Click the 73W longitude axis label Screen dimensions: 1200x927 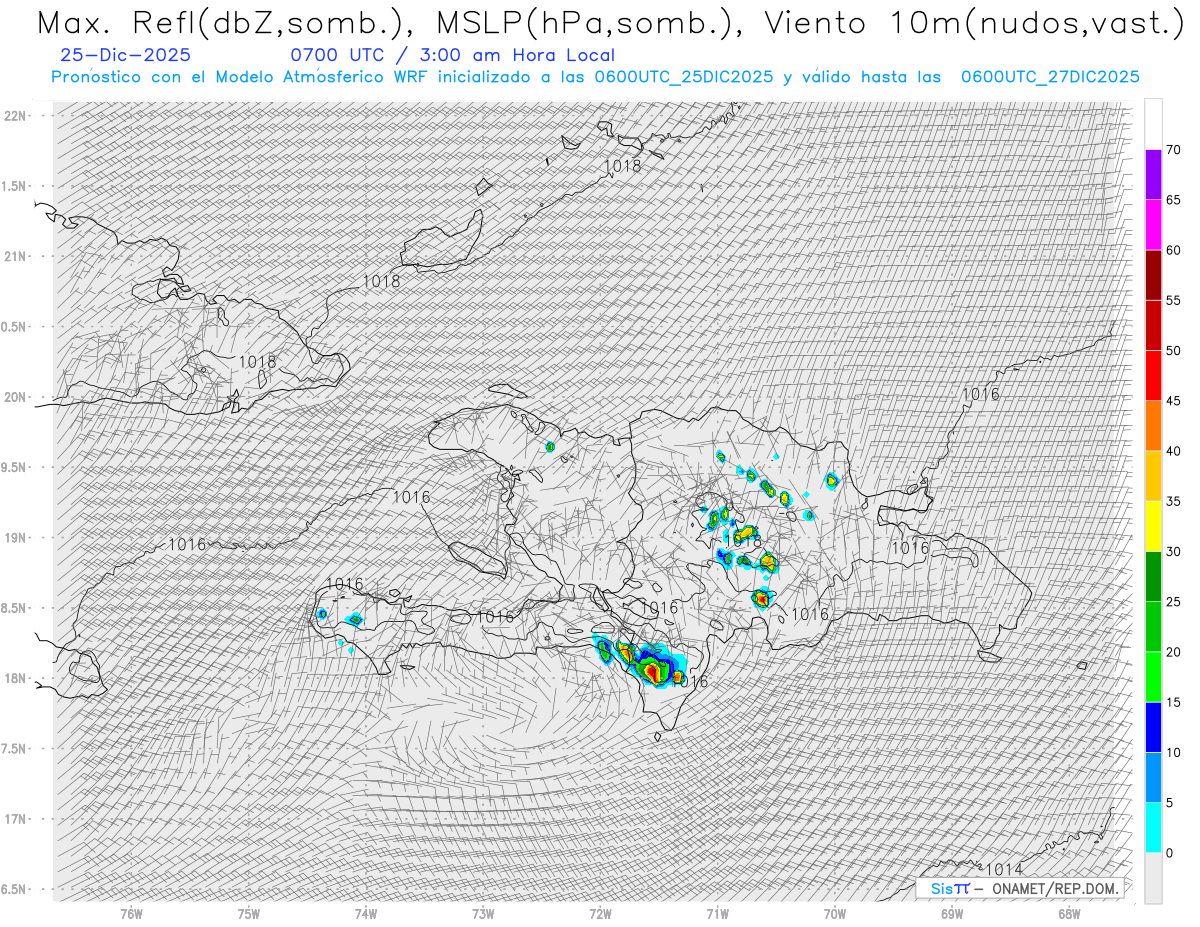483,913
